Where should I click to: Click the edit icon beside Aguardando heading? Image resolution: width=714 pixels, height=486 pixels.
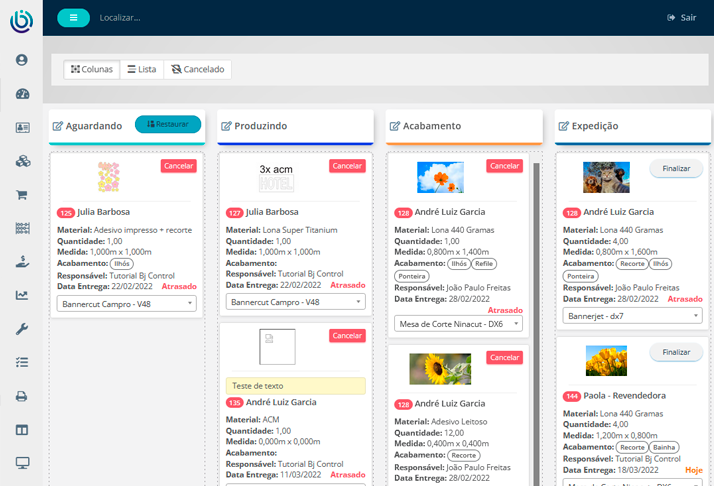(57, 126)
